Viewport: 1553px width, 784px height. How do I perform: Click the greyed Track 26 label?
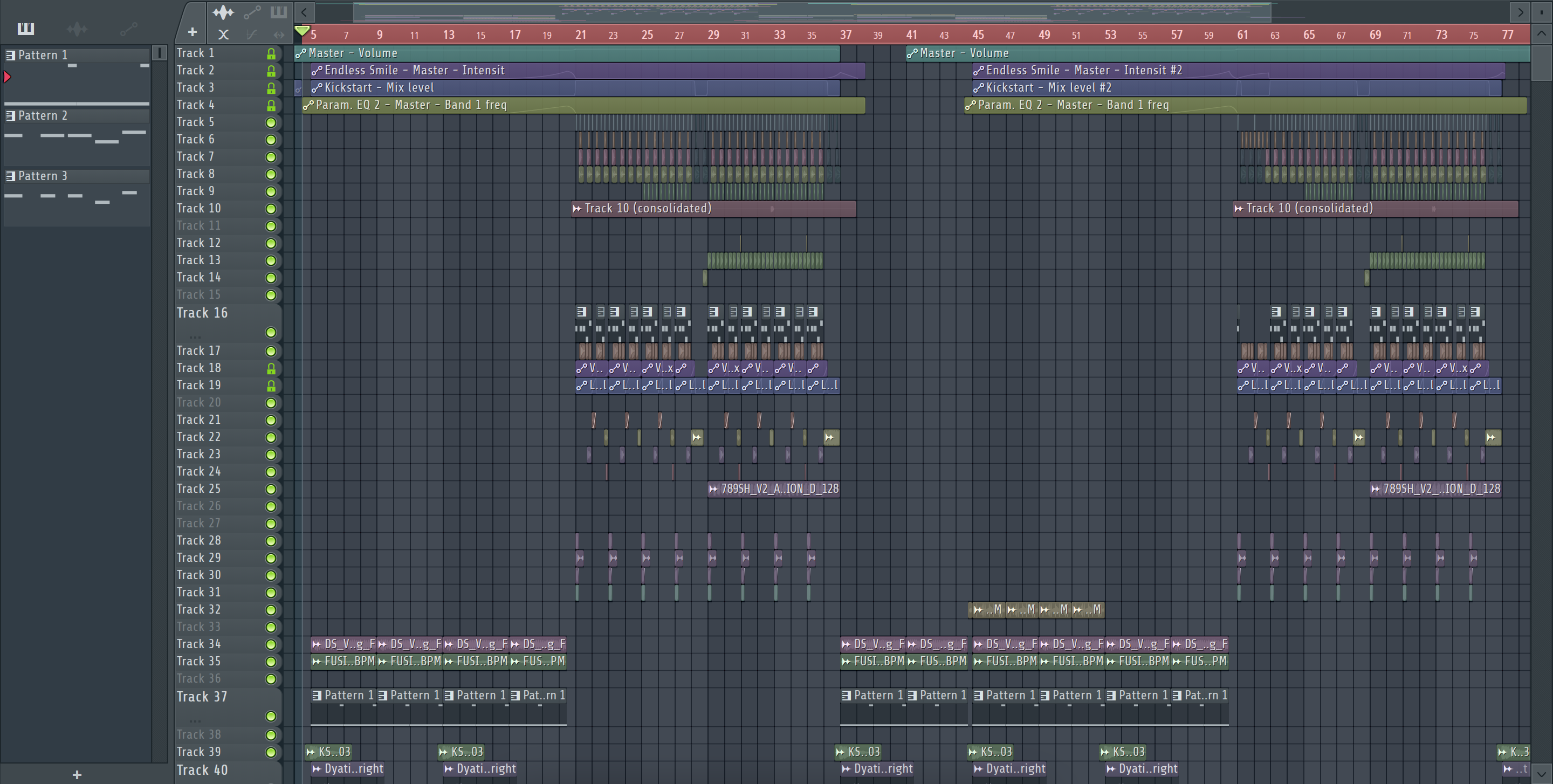198,506
